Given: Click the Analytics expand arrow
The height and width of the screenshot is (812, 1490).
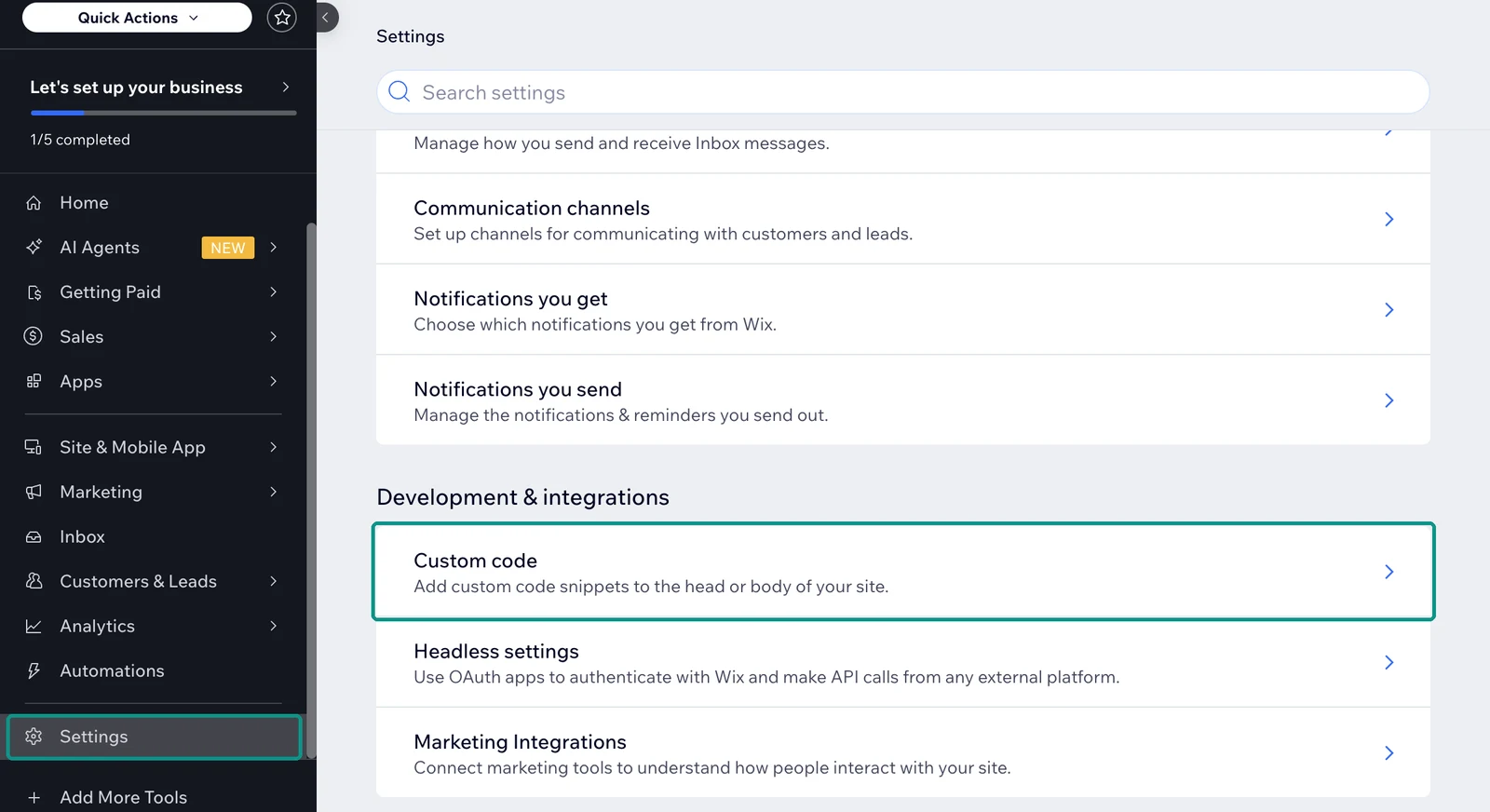Looking at the screenshot, I should [x=274, y=627].
